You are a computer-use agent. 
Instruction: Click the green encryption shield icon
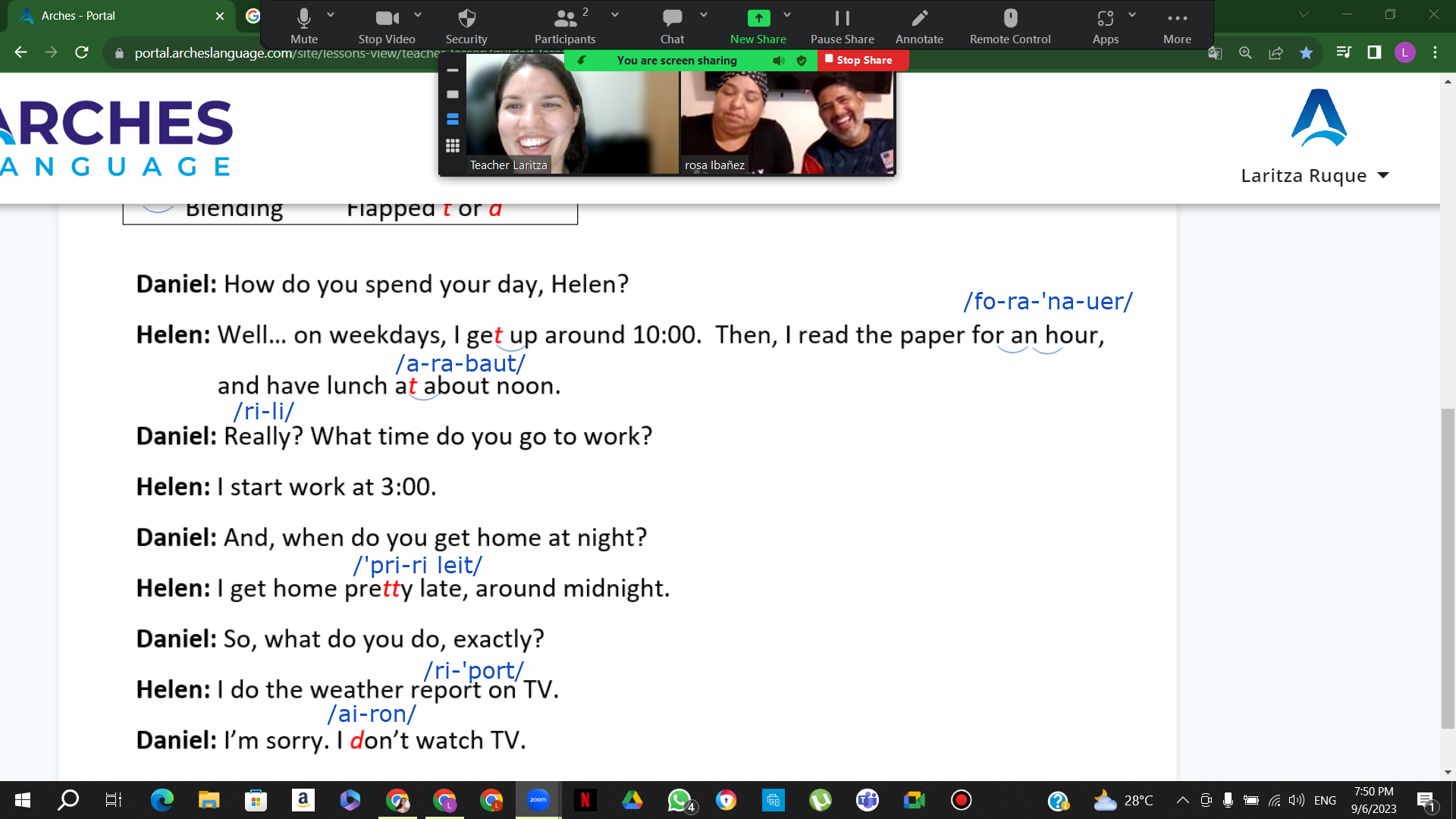[802, 61]
